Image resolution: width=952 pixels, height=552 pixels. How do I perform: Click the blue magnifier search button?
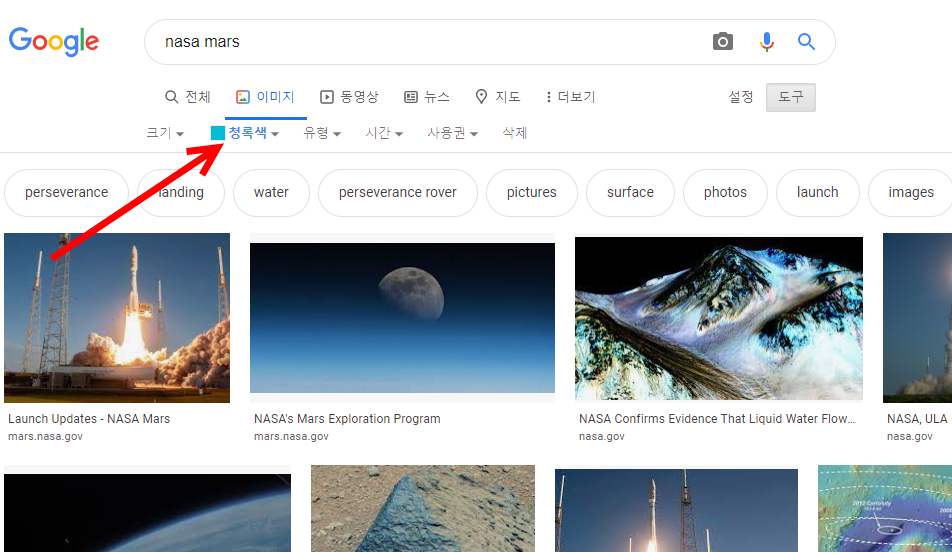(806, 41)
